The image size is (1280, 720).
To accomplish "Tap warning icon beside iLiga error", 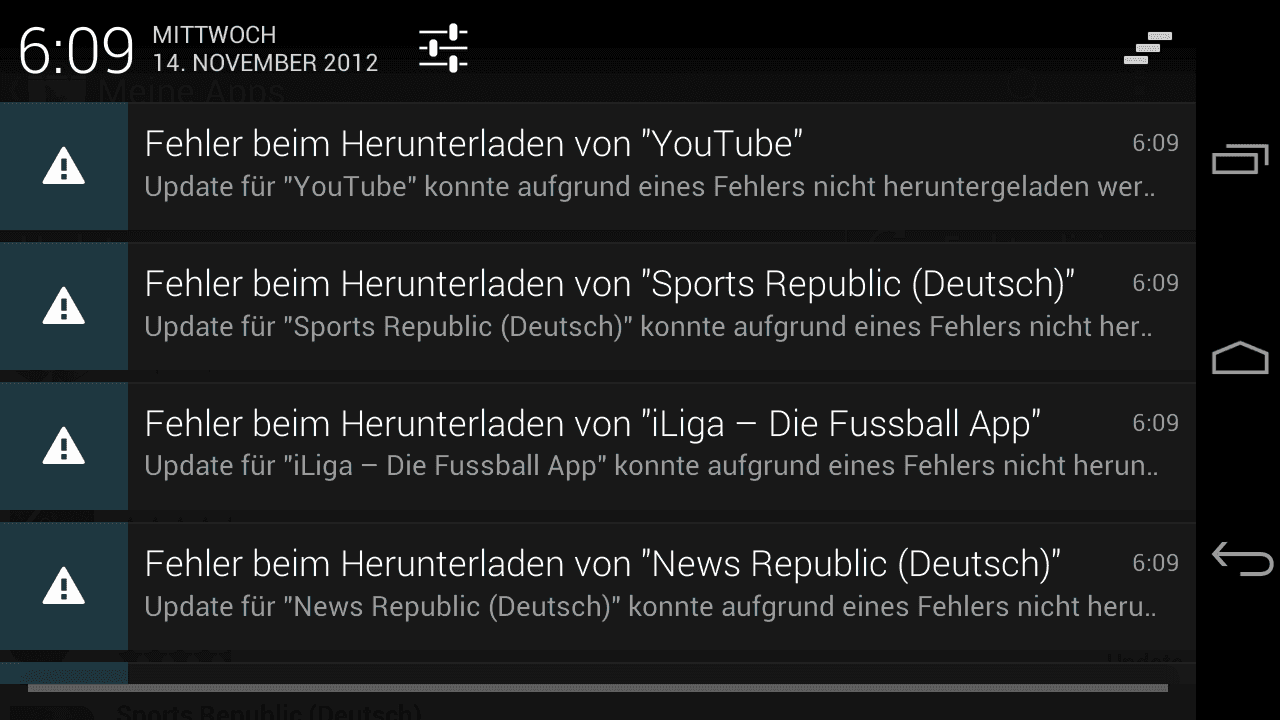I will tap(63, 446).
